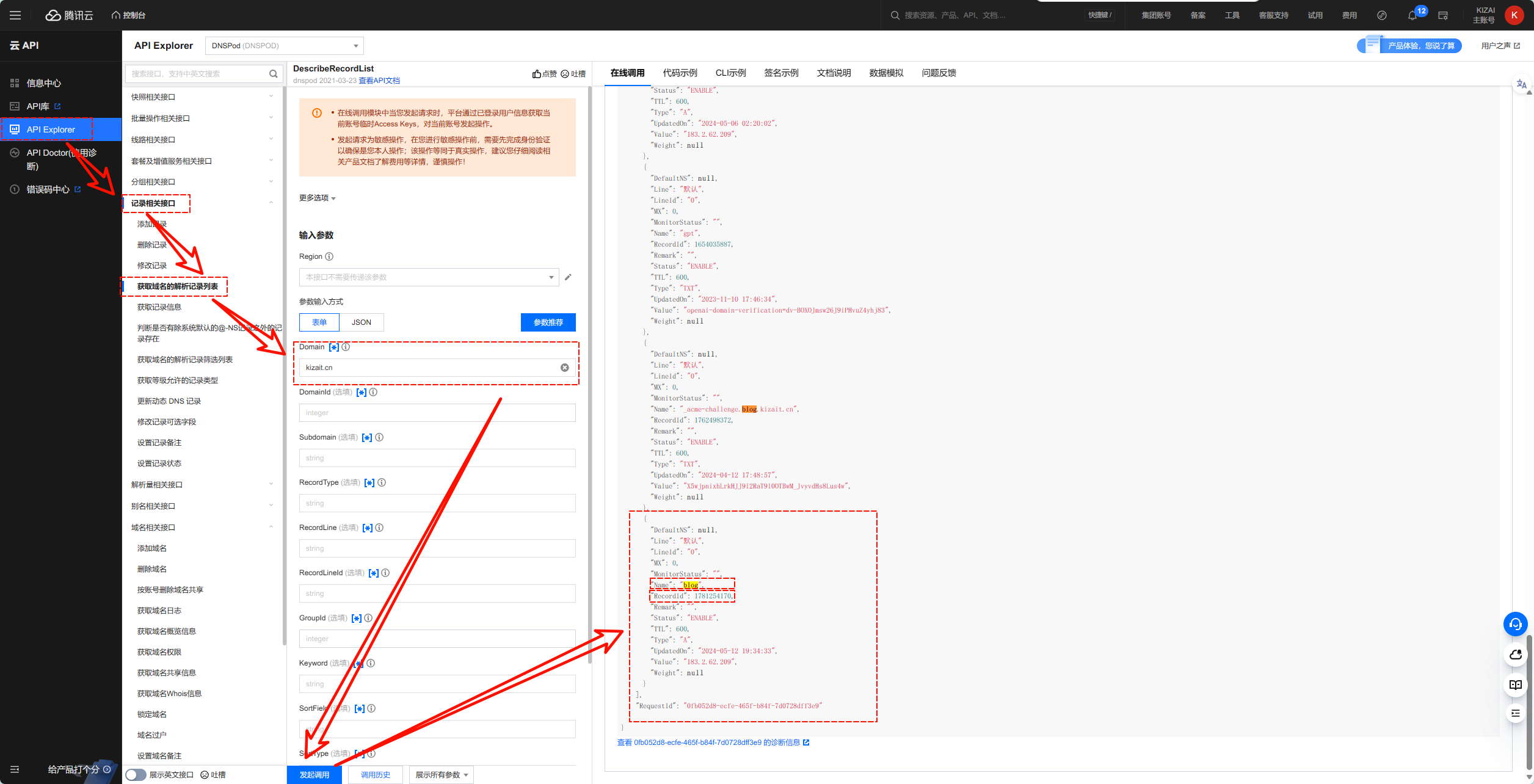This screenshot has height=784, width=1534.
Task: Click the Domain info icon
Action: (346, 347)
